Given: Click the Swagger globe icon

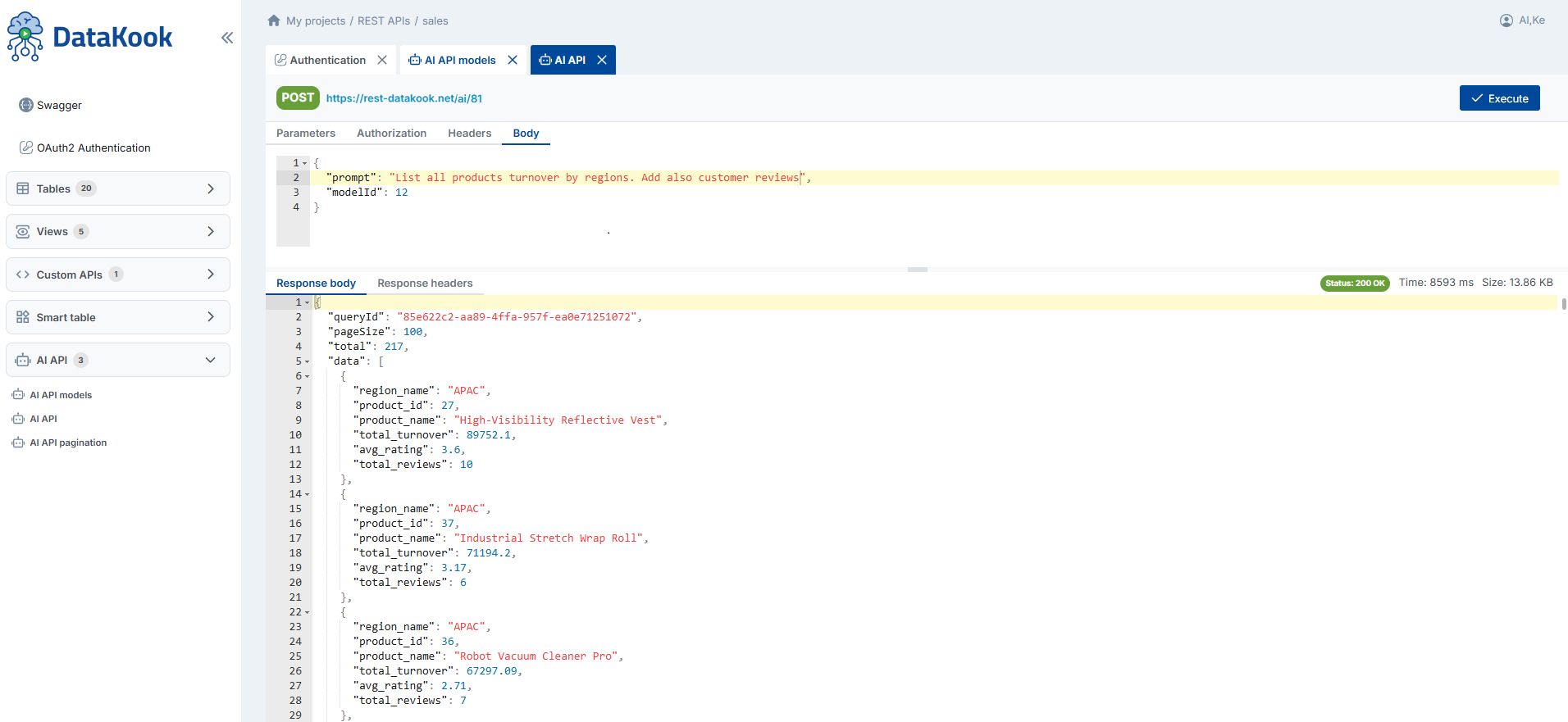Looking at the screenshot, I should [x=26, y=105].
